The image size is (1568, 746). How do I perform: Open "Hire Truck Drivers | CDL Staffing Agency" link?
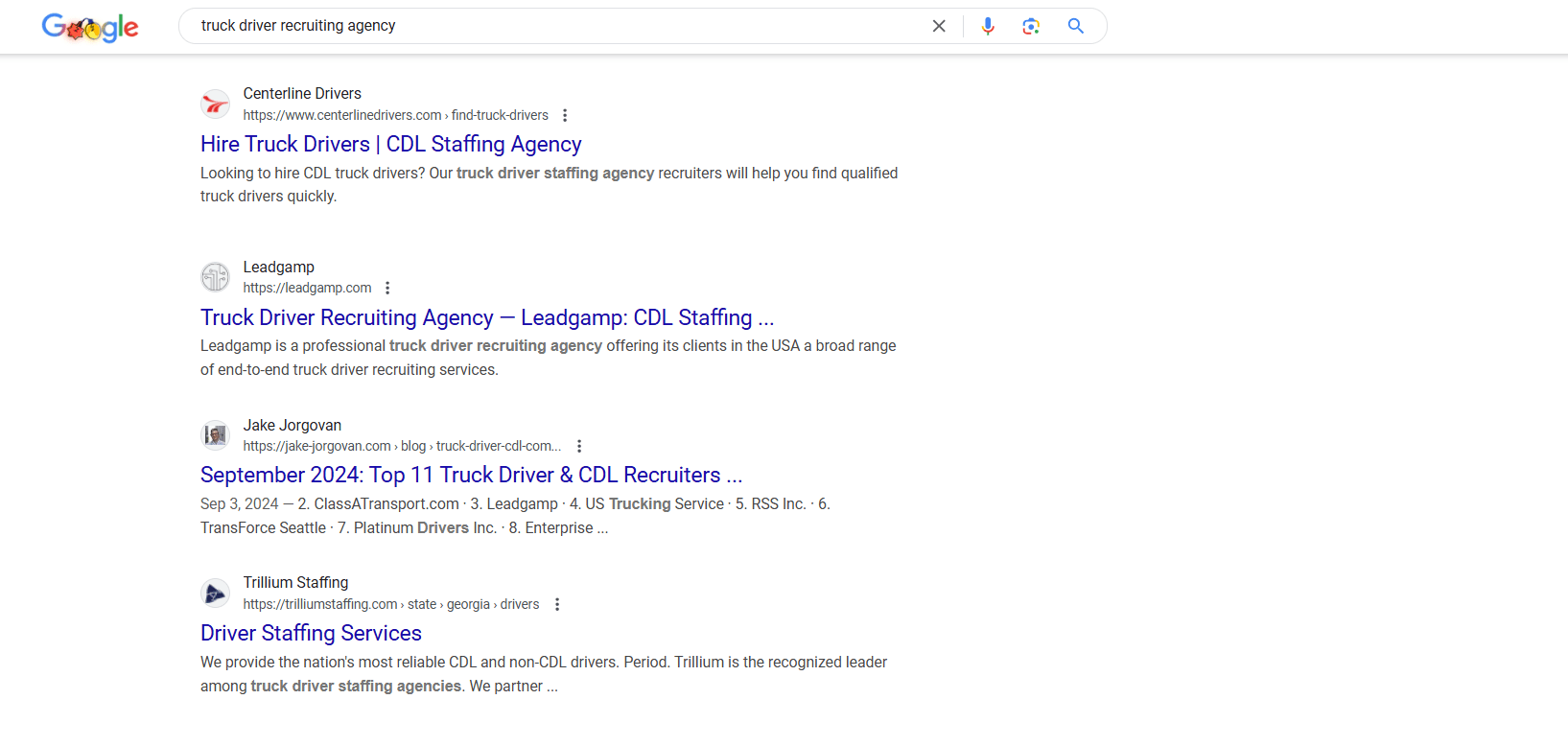pos(390,144)
